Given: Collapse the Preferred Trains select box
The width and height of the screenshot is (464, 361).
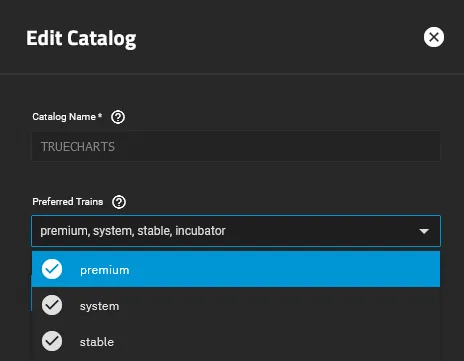Looking at the screenshot, I should (236, 231).
